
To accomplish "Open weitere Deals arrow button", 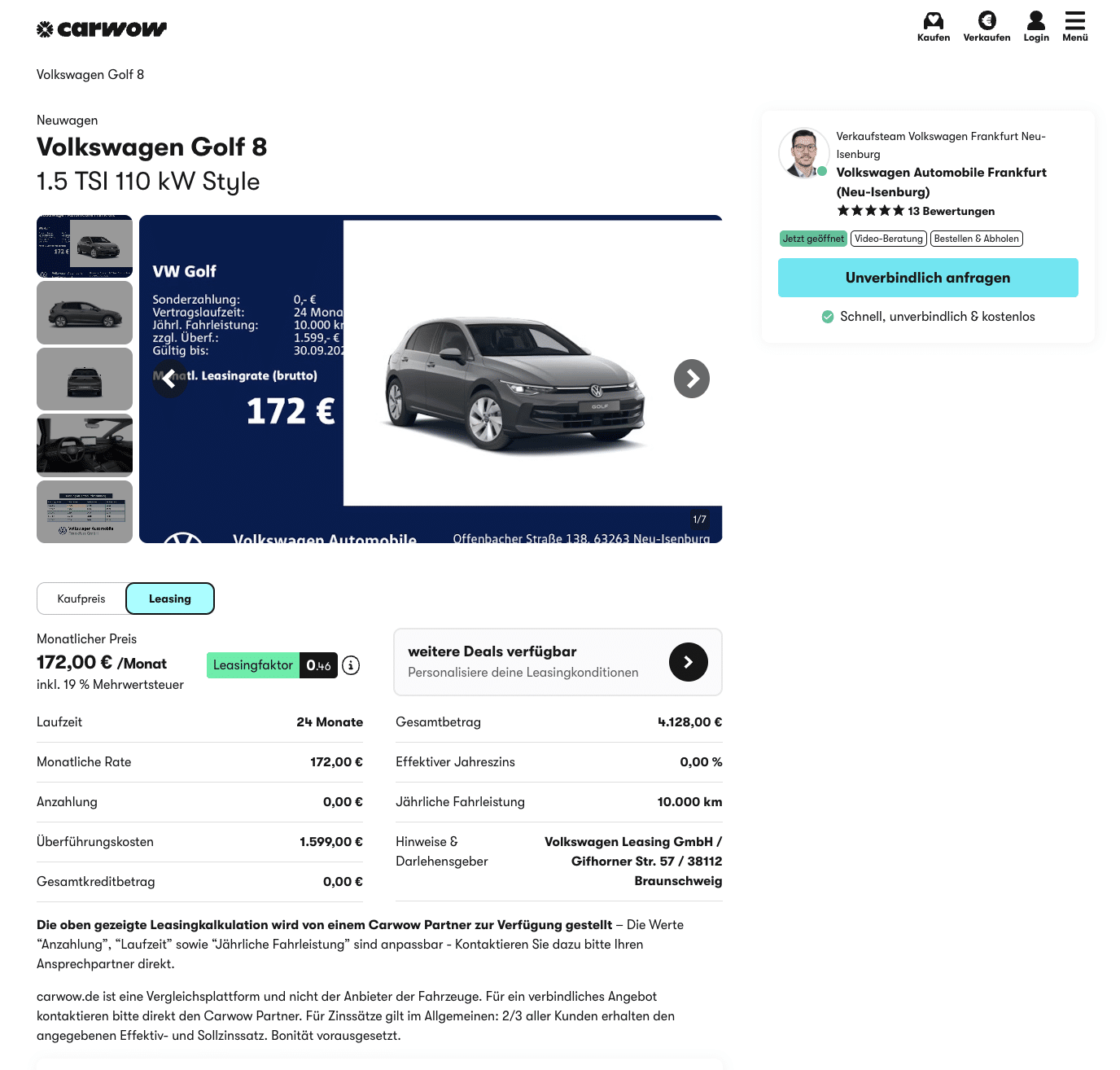I will pyautogui.click(x=689, y=662).
